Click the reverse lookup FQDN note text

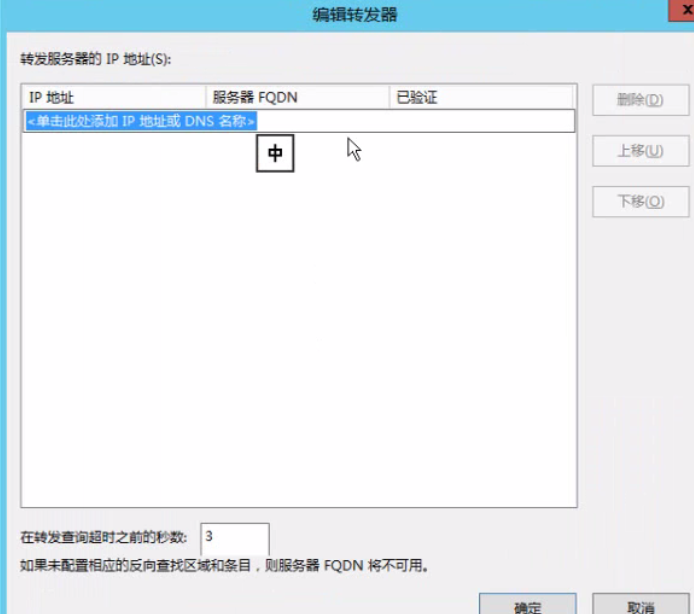tap(224, 565)
